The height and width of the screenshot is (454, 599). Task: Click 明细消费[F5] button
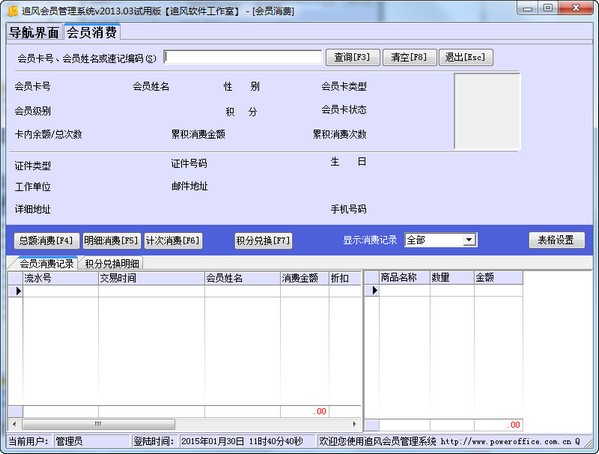(112, 240)
